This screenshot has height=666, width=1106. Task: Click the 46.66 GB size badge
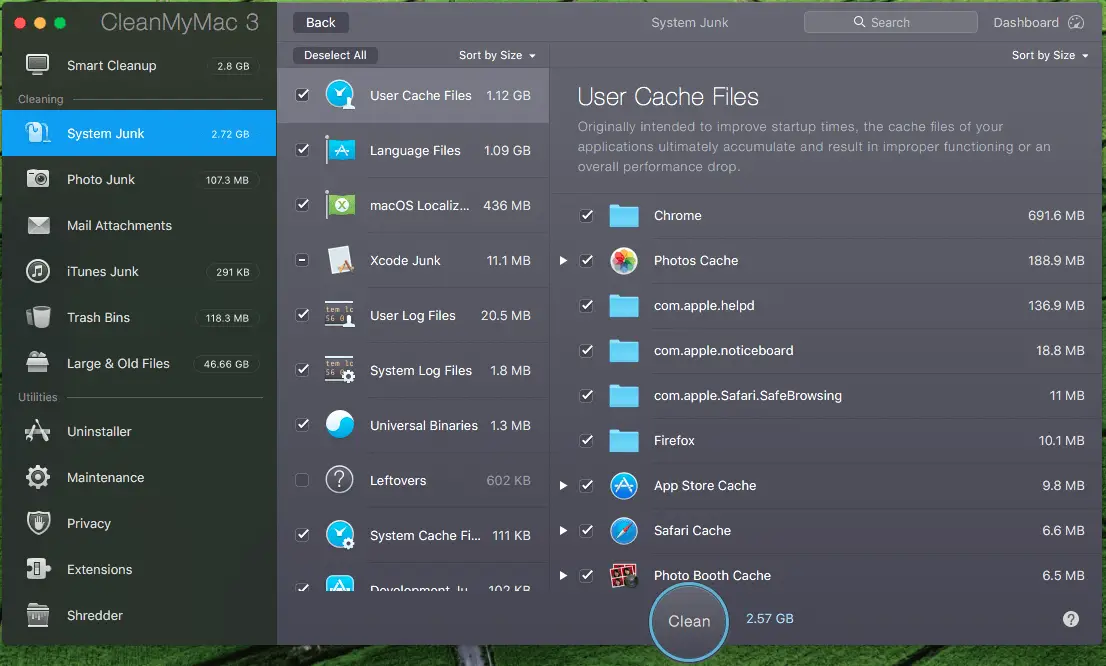[226, 364]
